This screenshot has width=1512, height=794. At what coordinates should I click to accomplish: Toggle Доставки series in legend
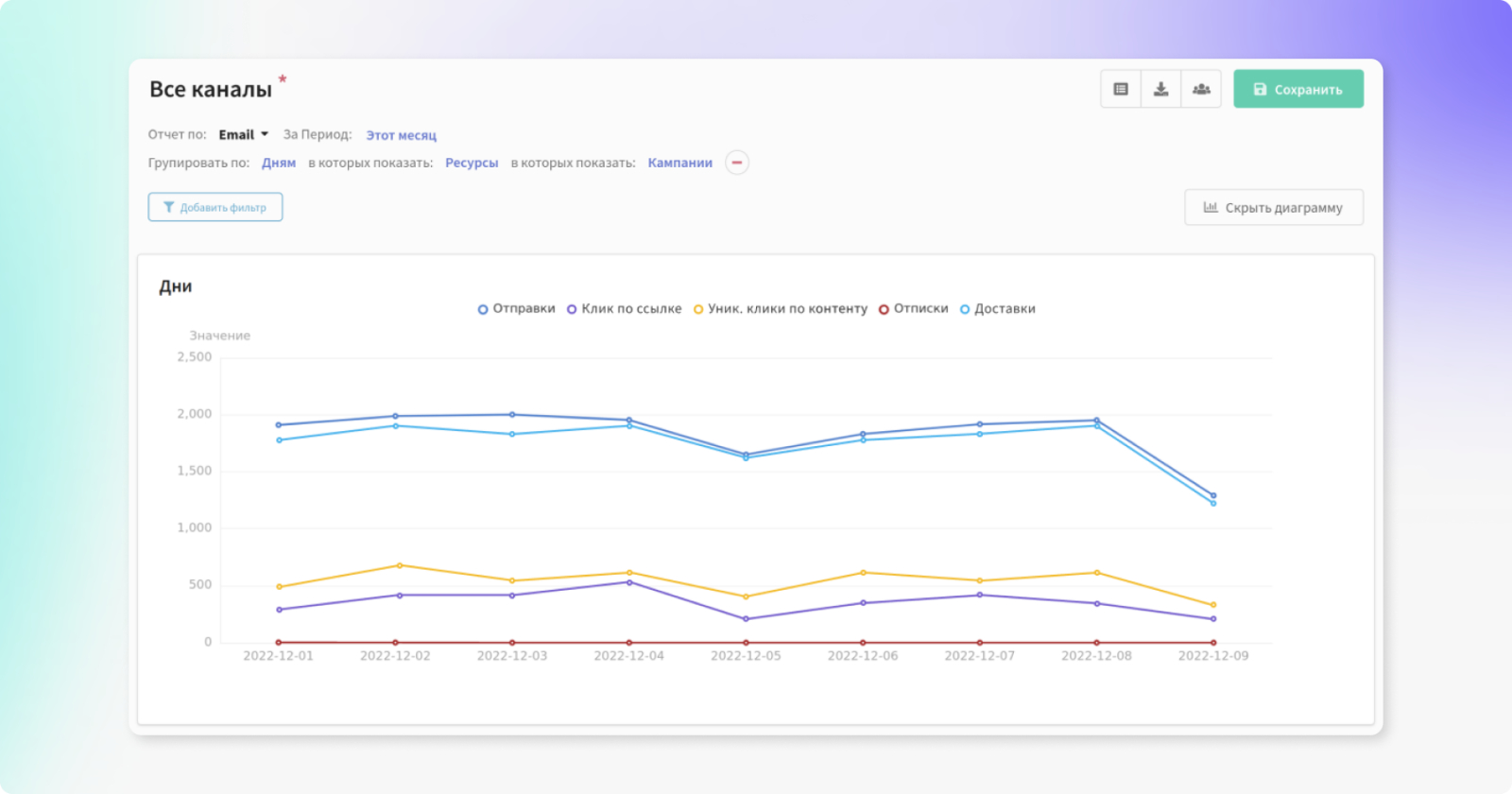pyautogui.click(x=997, y=309)
